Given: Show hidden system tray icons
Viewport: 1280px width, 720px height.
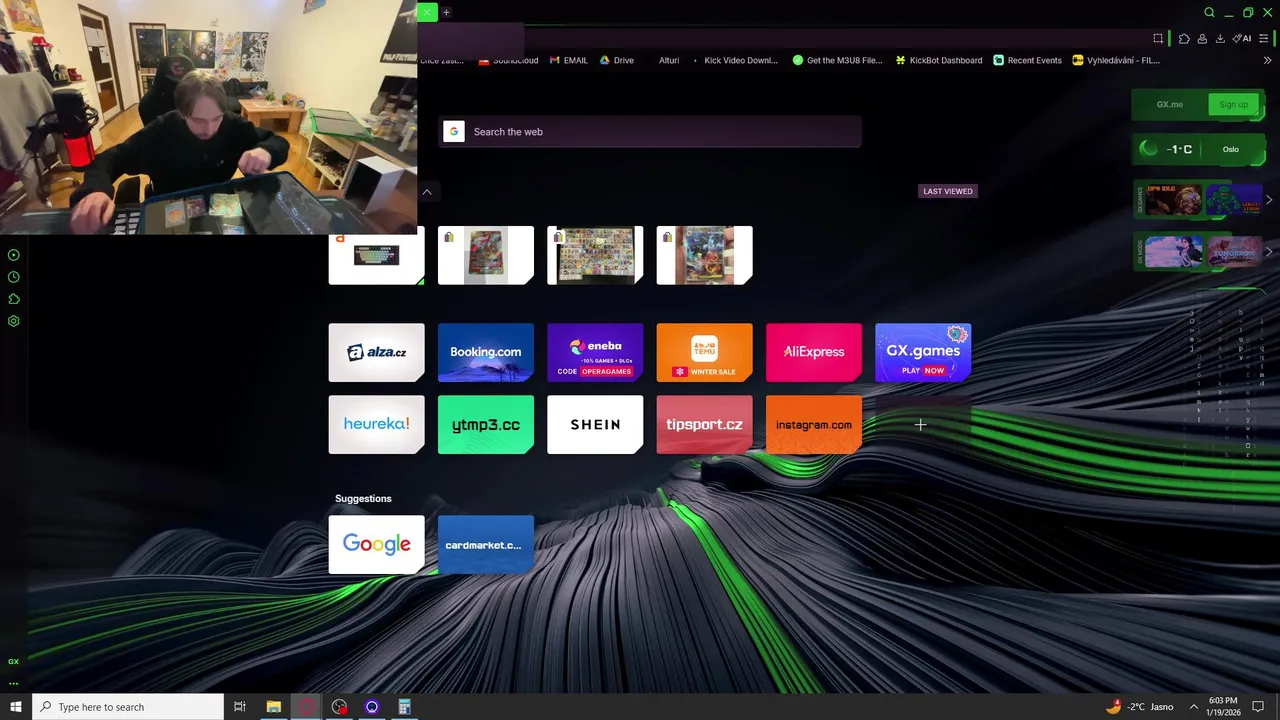Looking at the screenshot, I should click(x=1193, y=707).
